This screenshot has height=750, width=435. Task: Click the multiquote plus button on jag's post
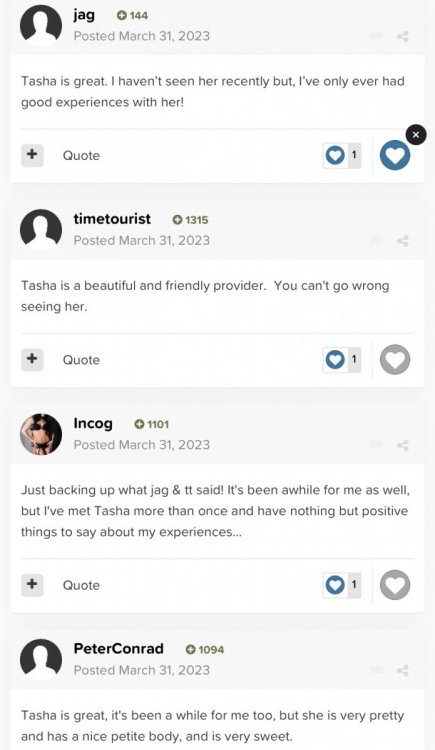coord(32,155)
